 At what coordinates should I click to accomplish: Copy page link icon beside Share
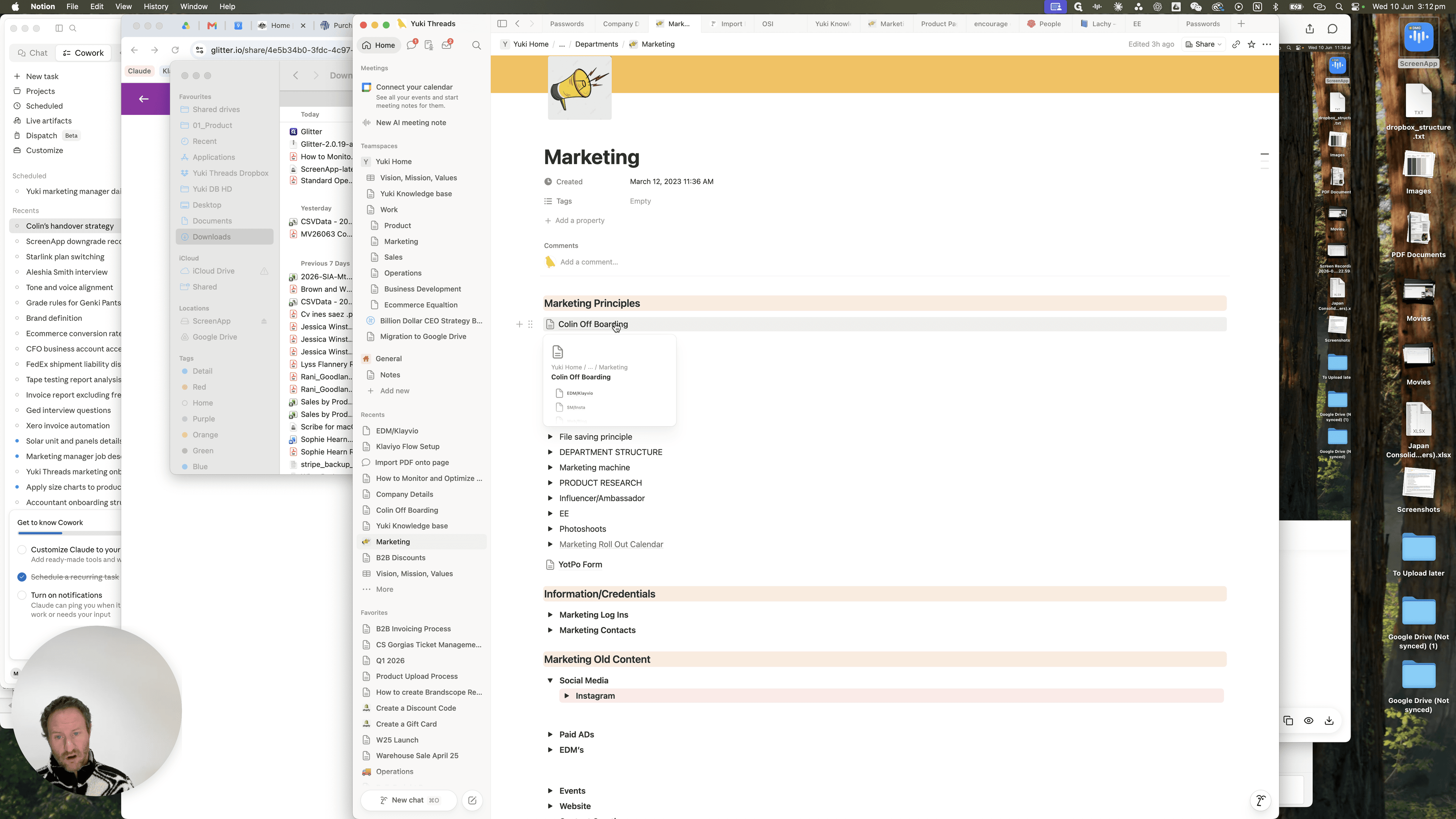(x=1236, y=44)
